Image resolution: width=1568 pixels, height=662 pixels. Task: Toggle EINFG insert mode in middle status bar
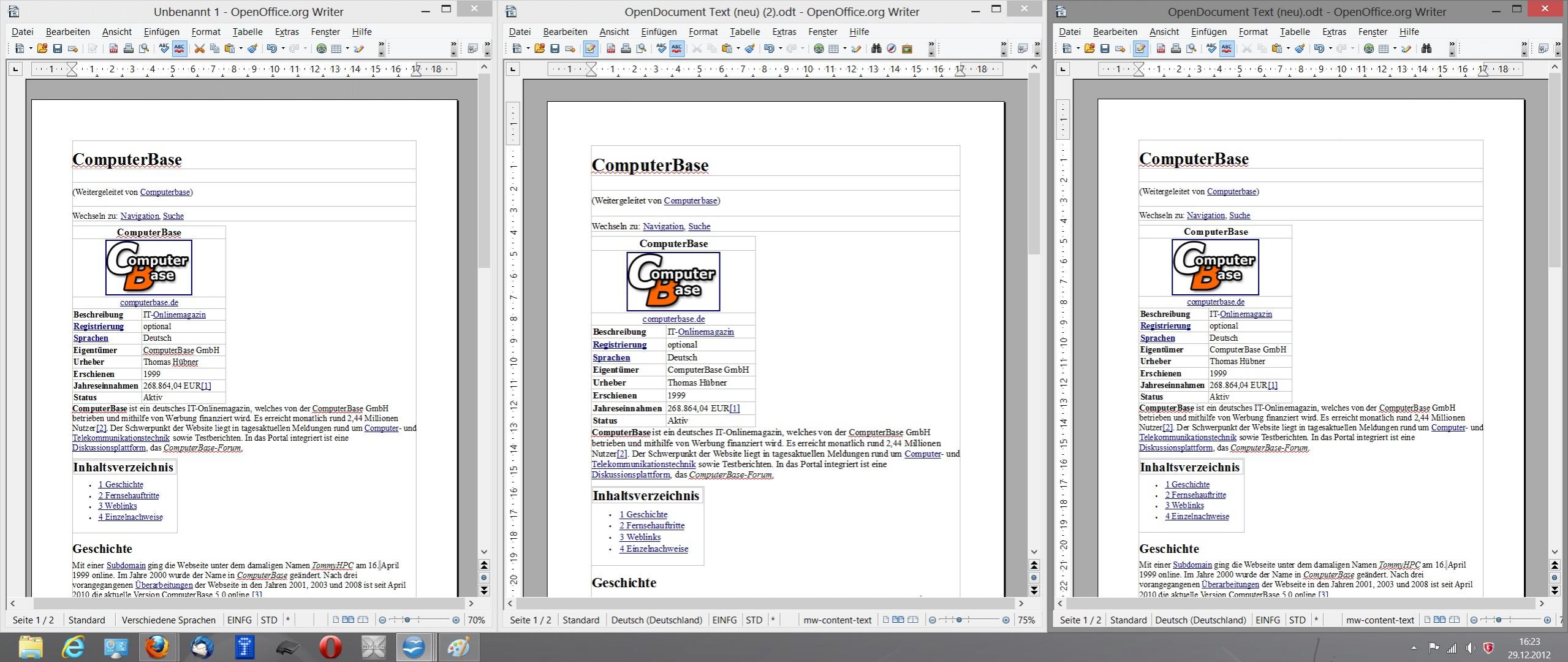tap(724, 620)
